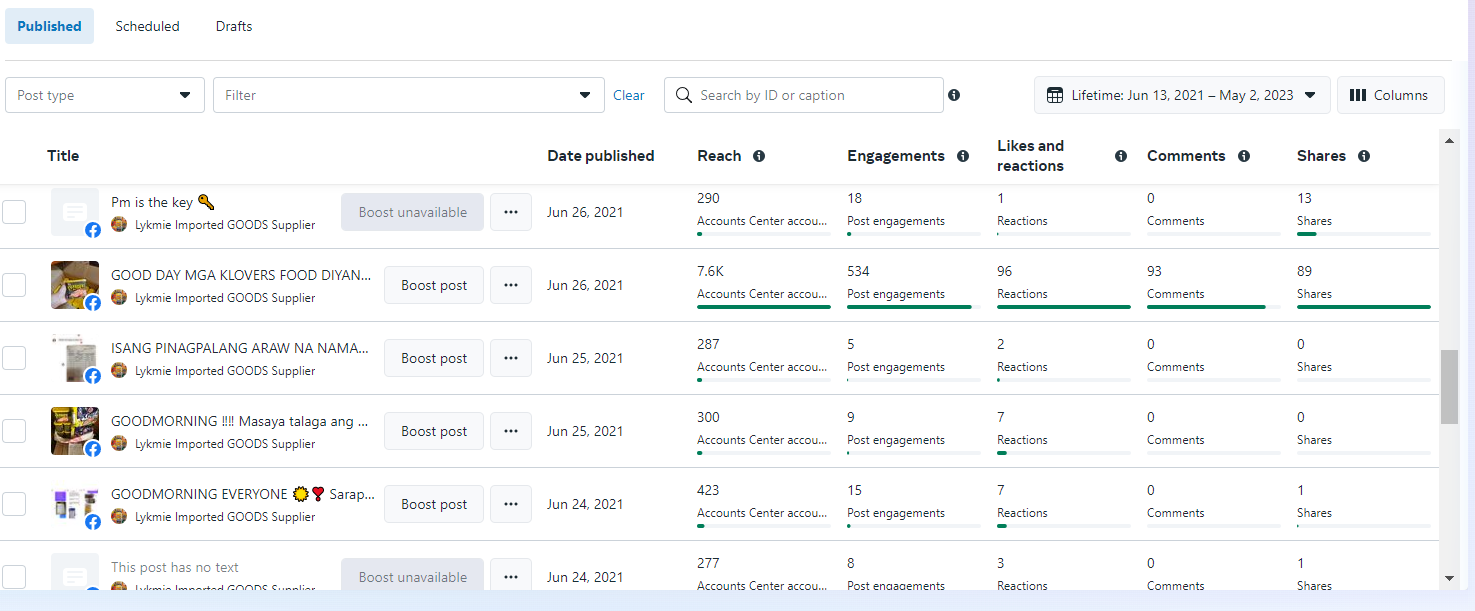Screen dimensions: 1475x611
Task: Open more options for 'Pm is the key' post
Action: click(x=511, y=212)
